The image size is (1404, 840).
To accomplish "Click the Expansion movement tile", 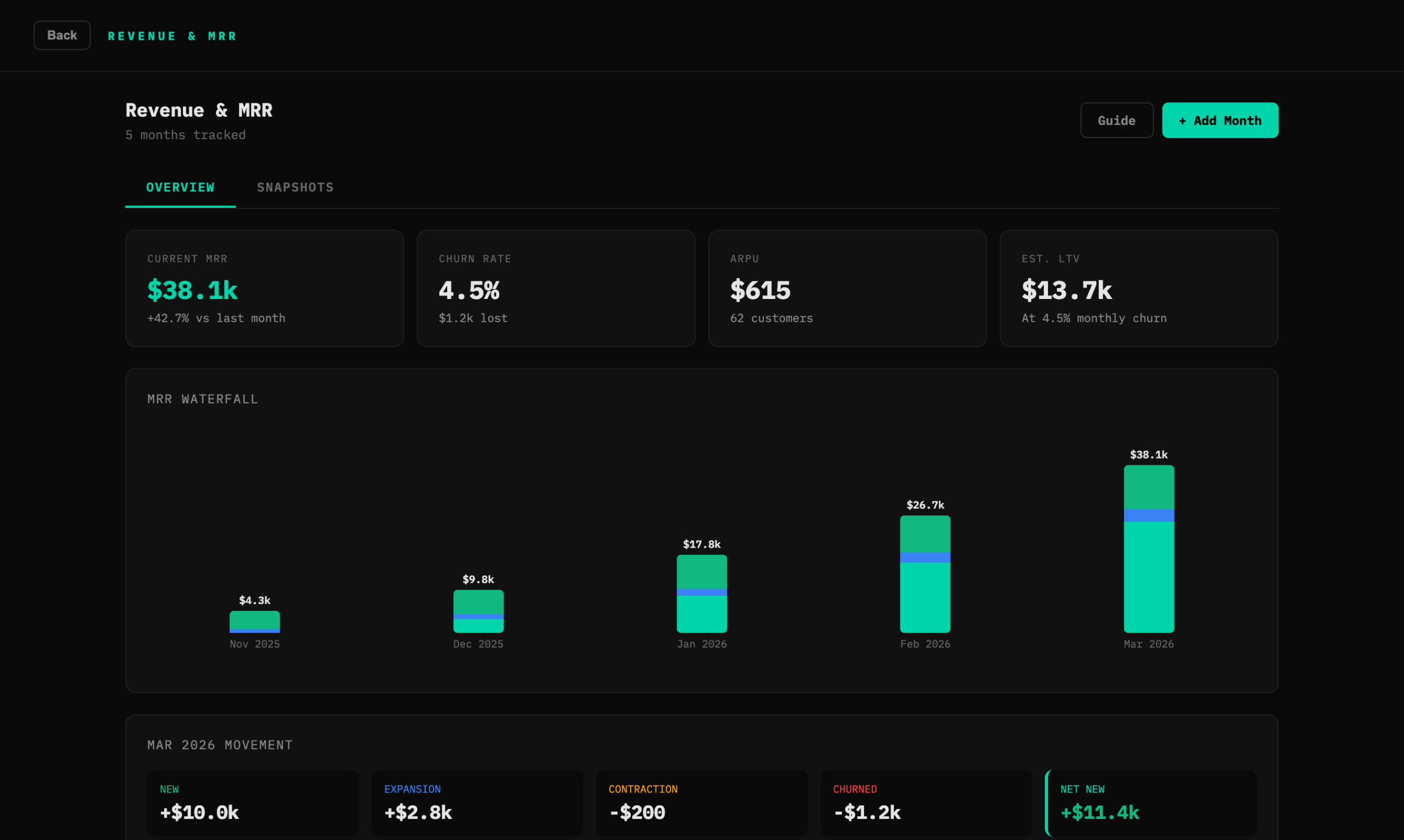I will coord(476,802).
